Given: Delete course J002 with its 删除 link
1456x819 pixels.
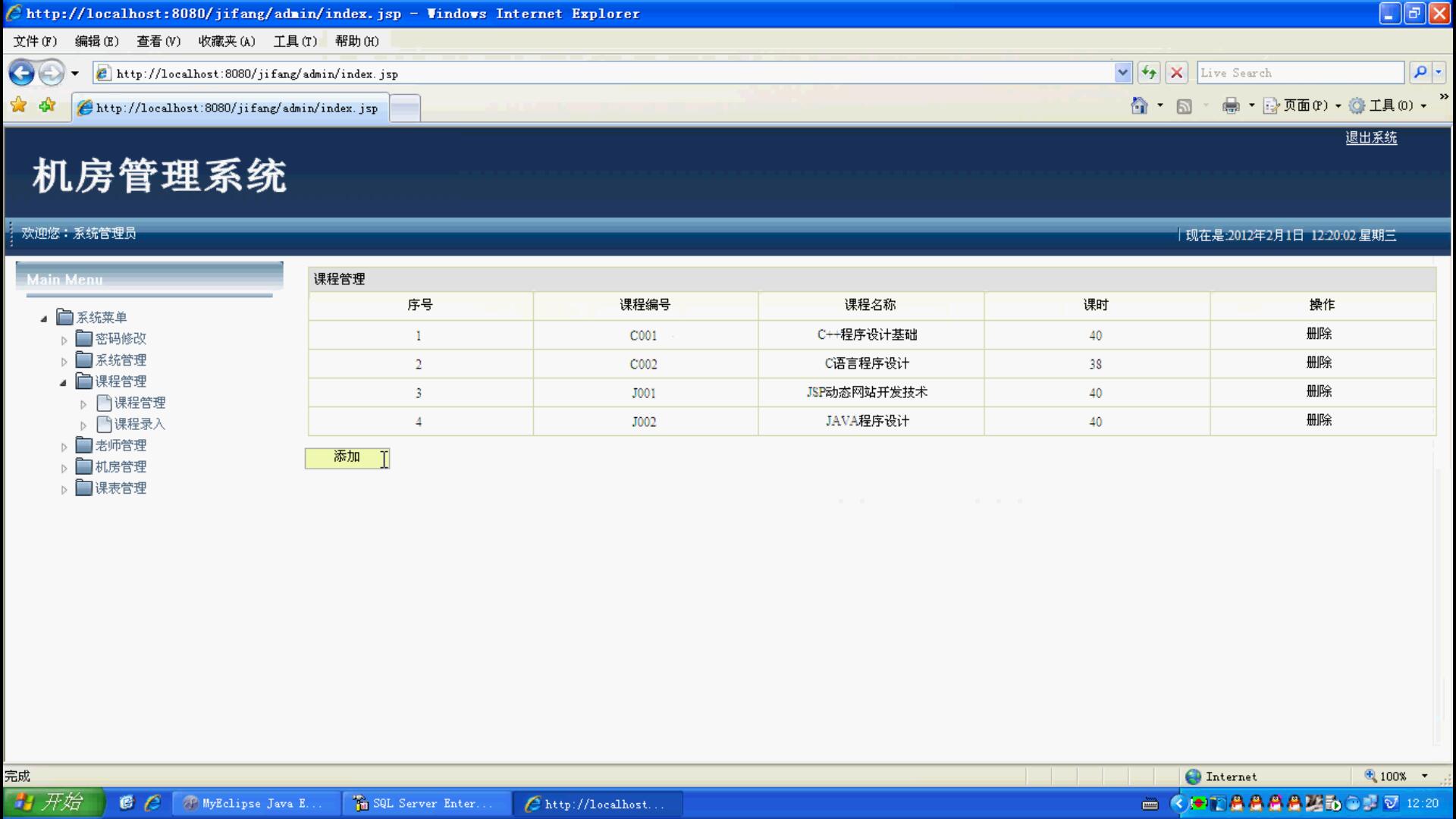Looking at the screenshot, I should [1319, 420].
